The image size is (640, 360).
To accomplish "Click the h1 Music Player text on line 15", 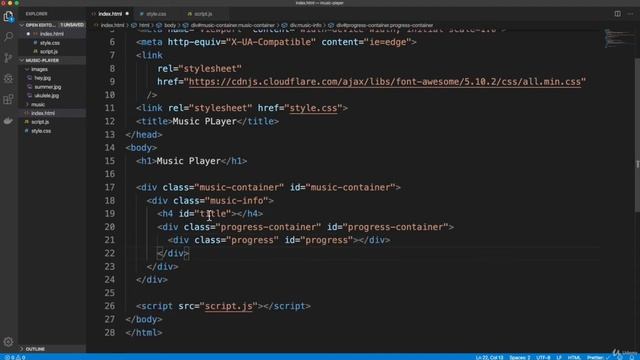I will pos(189,161).
